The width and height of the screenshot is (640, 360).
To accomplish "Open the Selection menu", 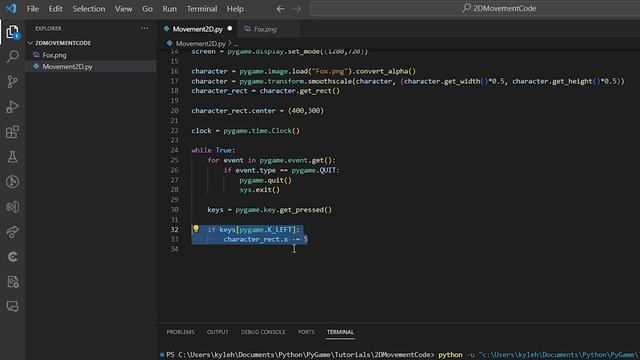I will 89,9.
